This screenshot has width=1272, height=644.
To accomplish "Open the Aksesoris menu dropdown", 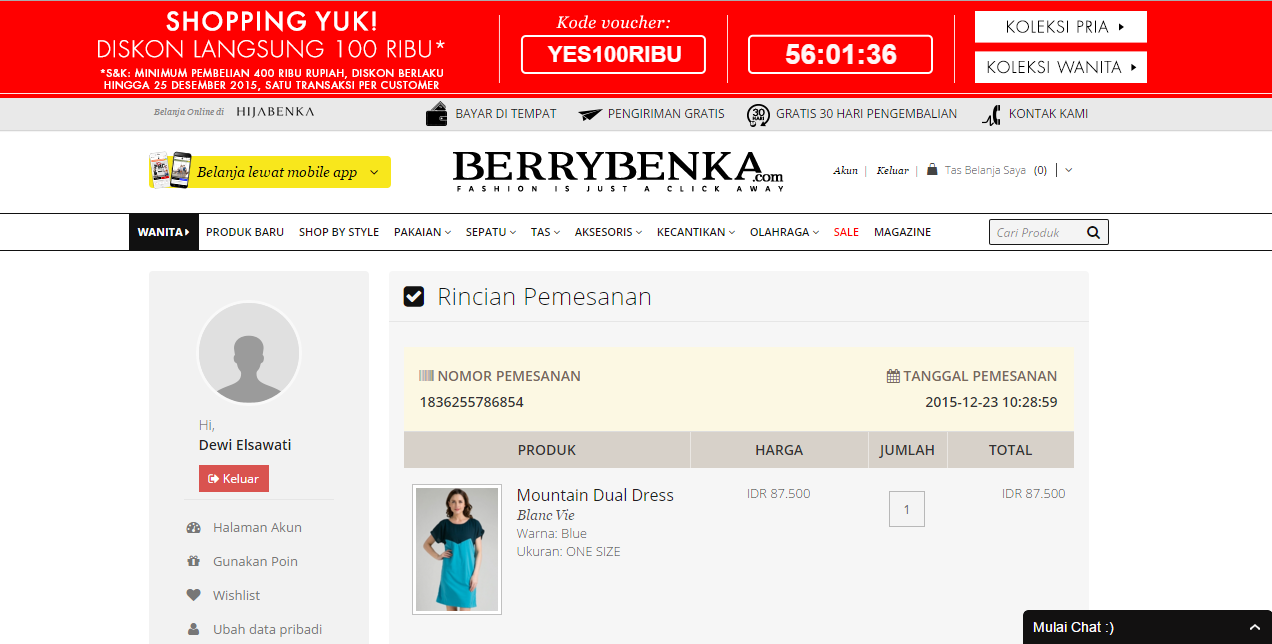I will pos(608,232).
